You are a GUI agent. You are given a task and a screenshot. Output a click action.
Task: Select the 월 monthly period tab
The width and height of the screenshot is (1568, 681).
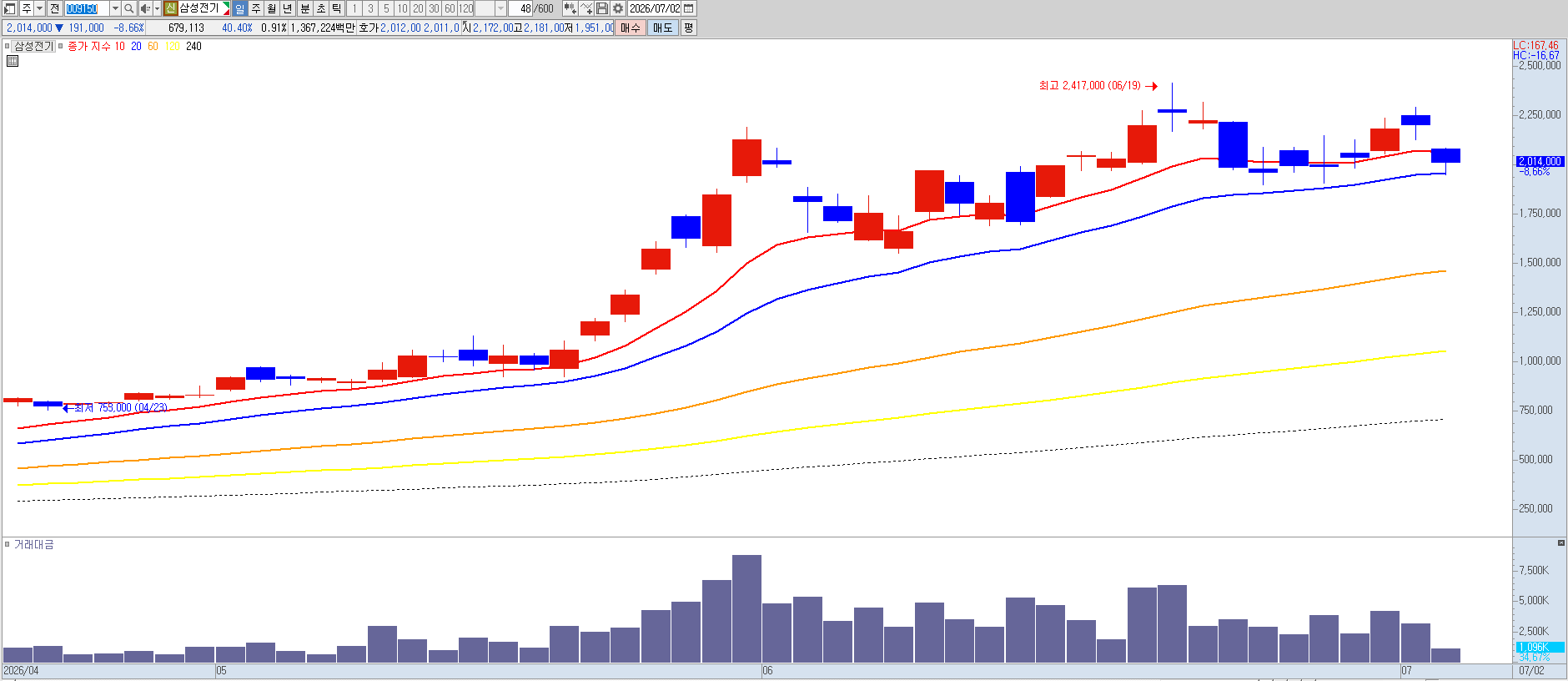272,8
